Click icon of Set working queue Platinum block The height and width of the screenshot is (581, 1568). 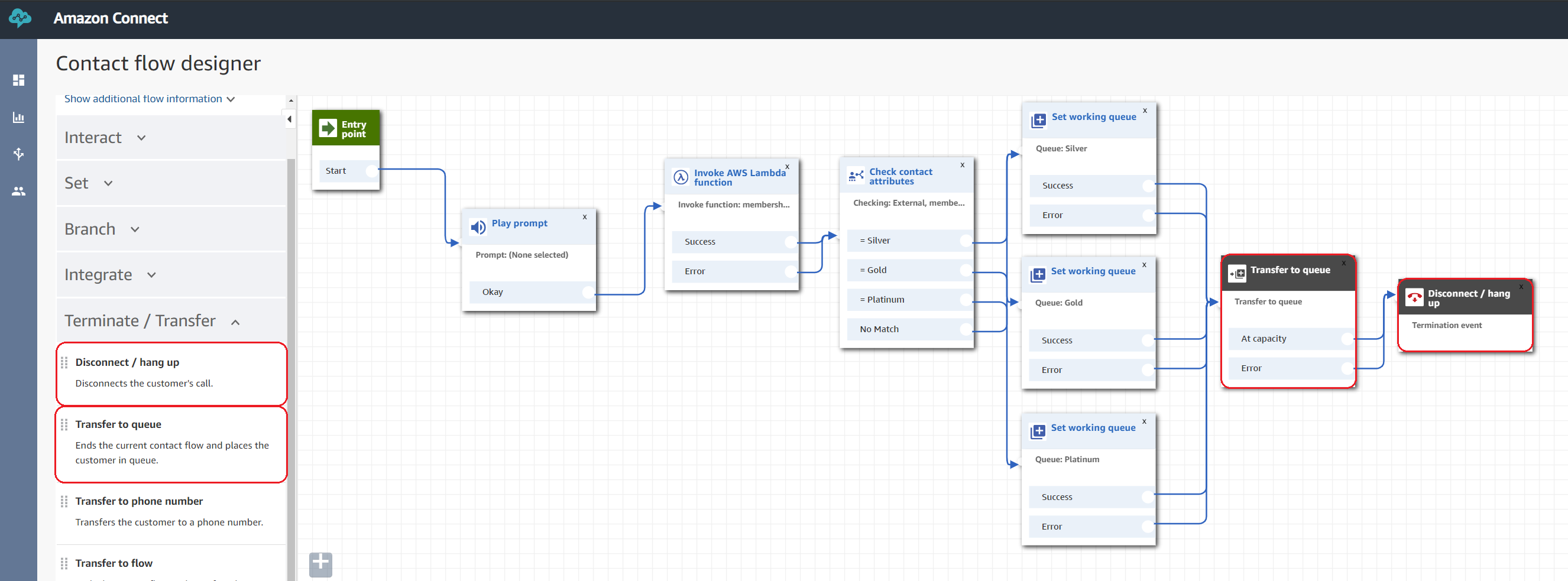tap(1038, 431)
